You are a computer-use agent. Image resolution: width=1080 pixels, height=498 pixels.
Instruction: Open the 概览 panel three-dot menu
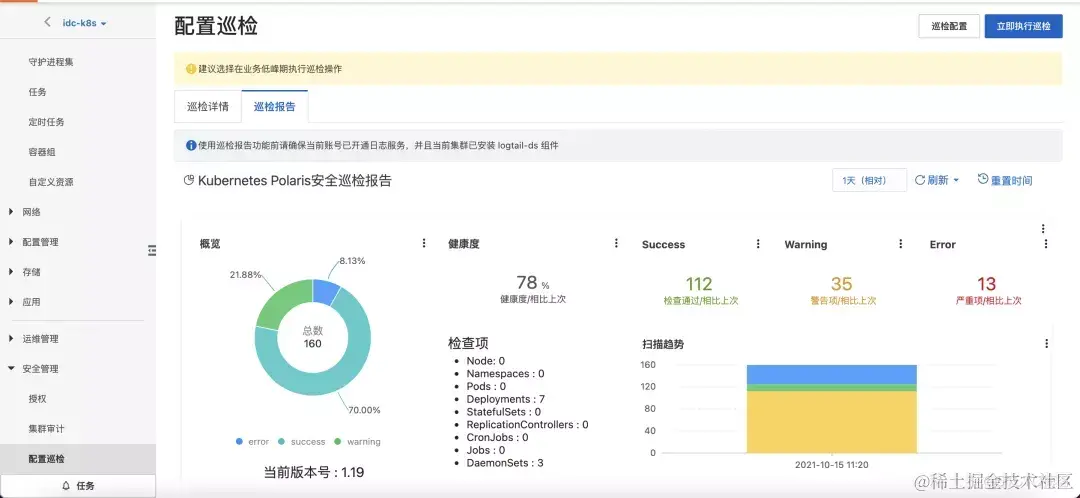(x=424, y=243)
